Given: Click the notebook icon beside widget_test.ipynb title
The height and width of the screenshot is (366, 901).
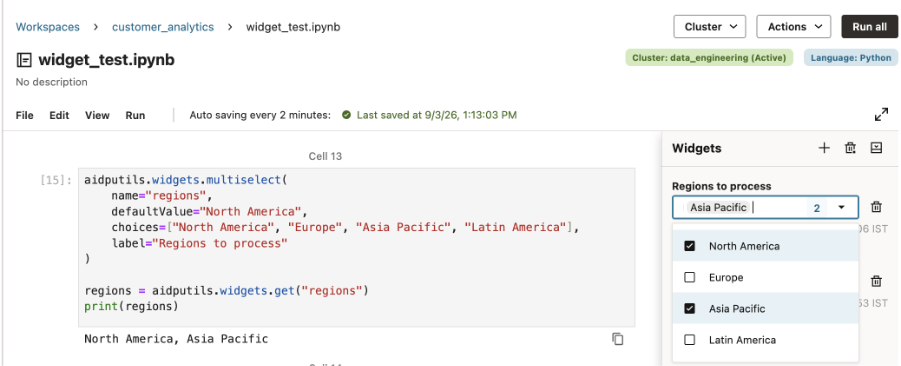Looking at the screenshot, I should (24, 60).
